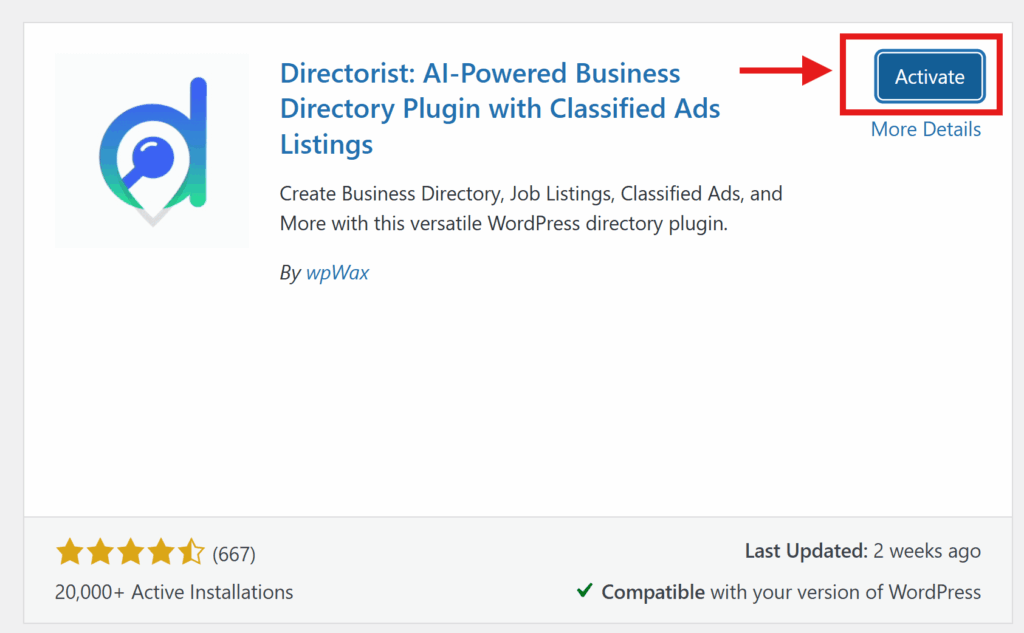The image size is (1024, 633).
Task: Click the red arrow pointing to Activate
Action: 787,71
